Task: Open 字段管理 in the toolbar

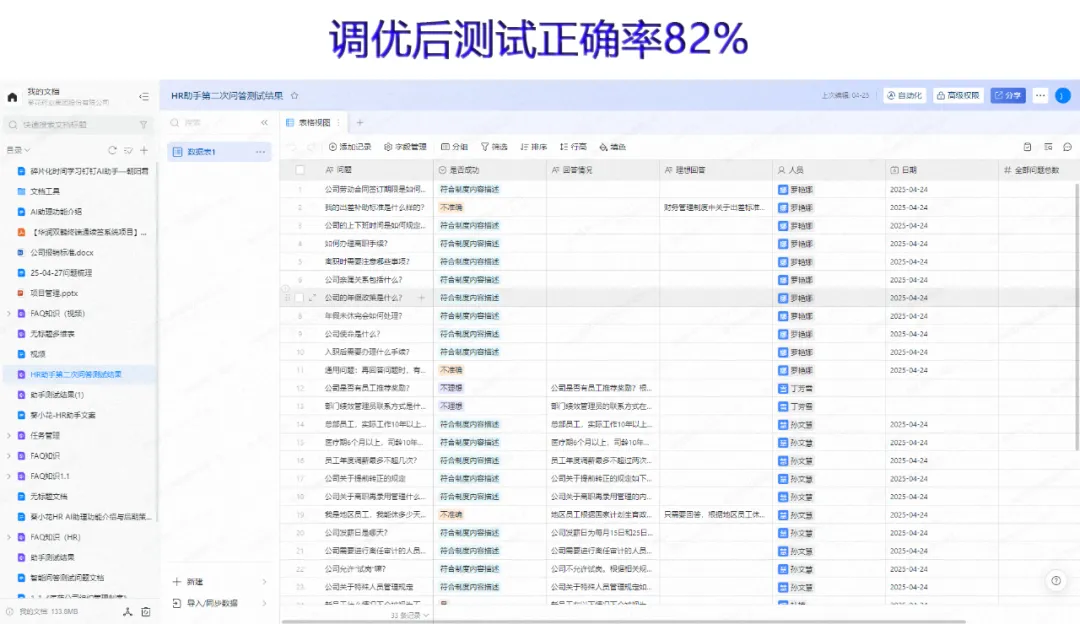Action: coord(405,147)
